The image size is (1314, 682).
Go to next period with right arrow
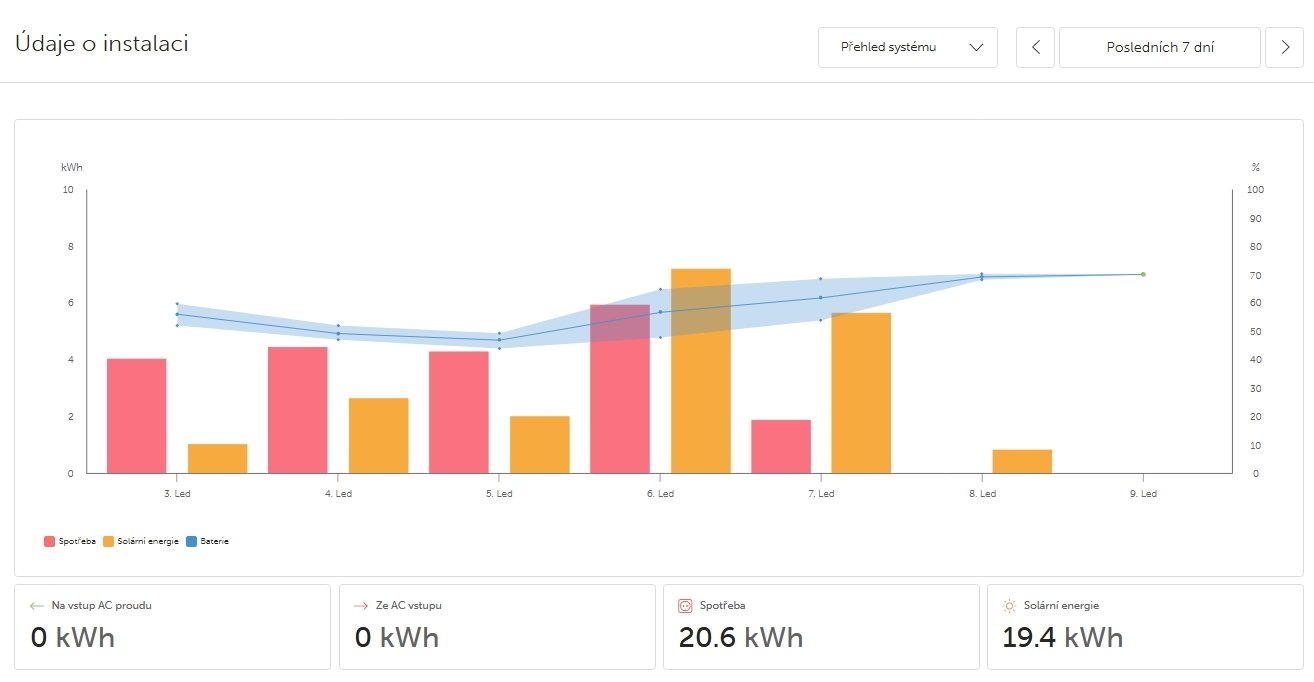(1284, 47)
